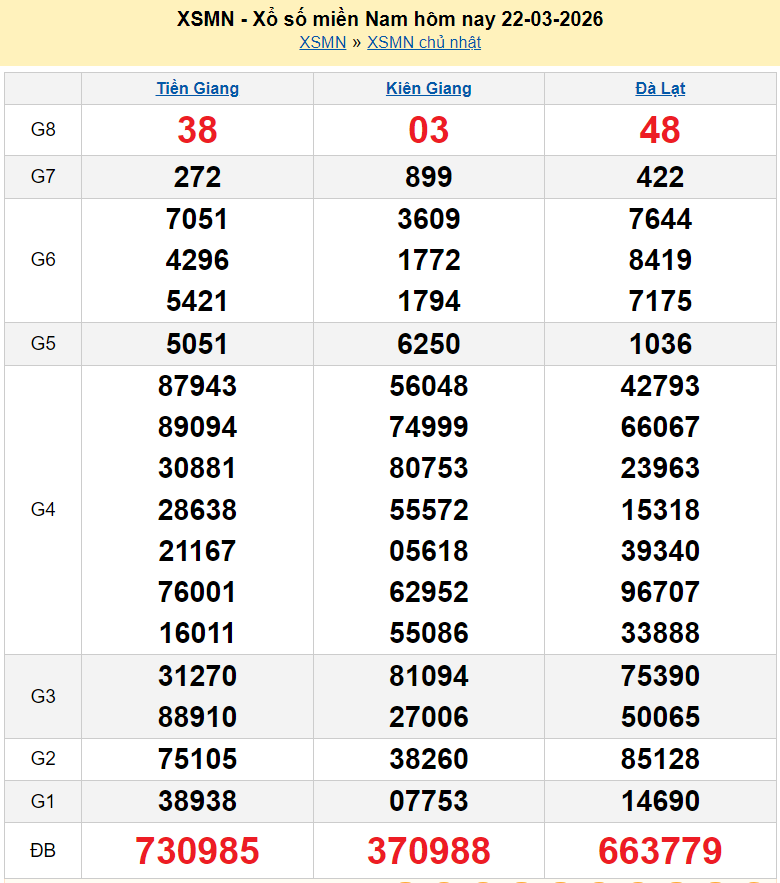Click Tiền Giang G2 number 75105
The width and height of the screenshot is (780, 883).
point(197,759)
